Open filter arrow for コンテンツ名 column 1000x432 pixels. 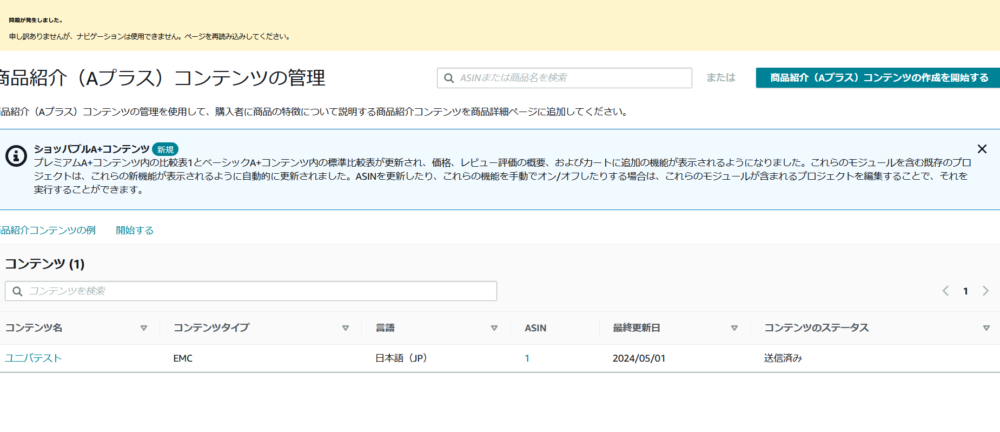click(x=143, y=328)
